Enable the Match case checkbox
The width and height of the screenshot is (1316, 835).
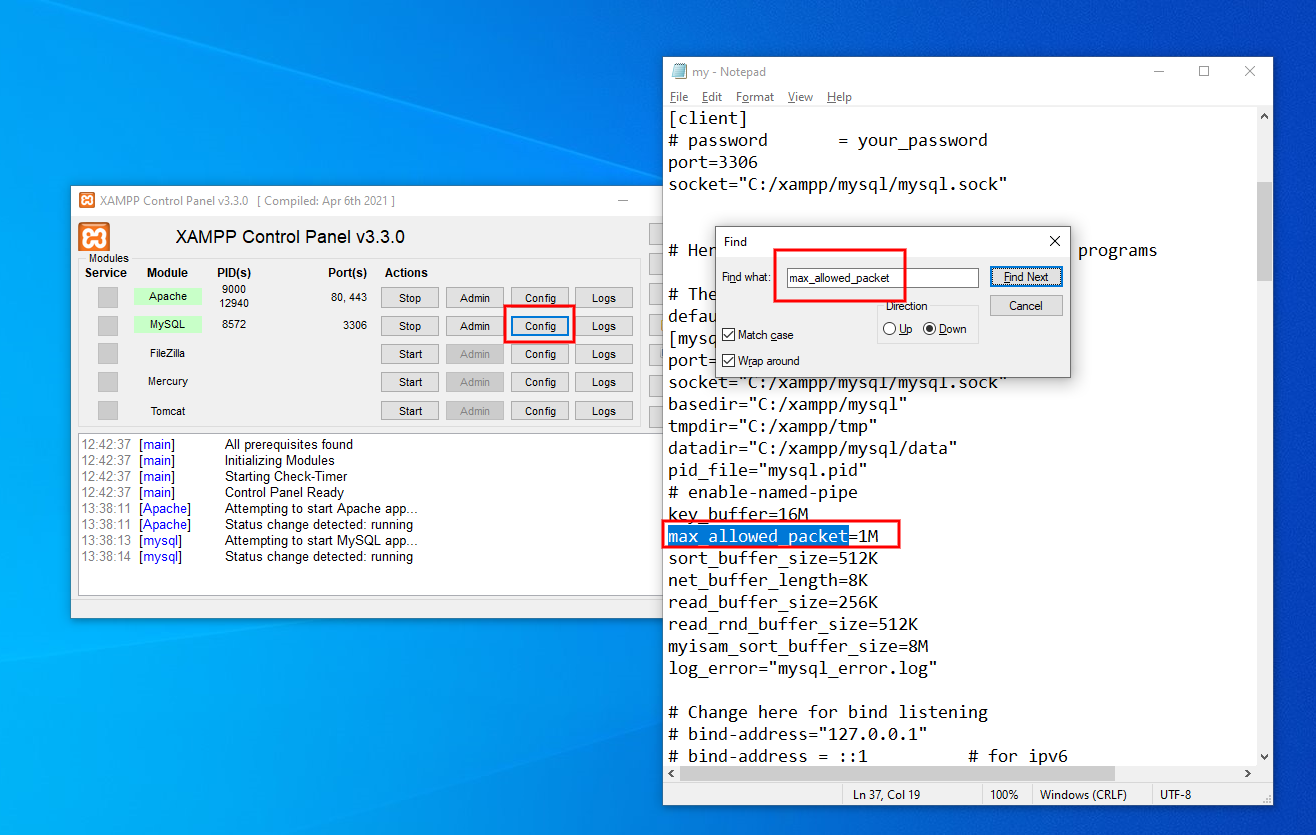[729, 335]
